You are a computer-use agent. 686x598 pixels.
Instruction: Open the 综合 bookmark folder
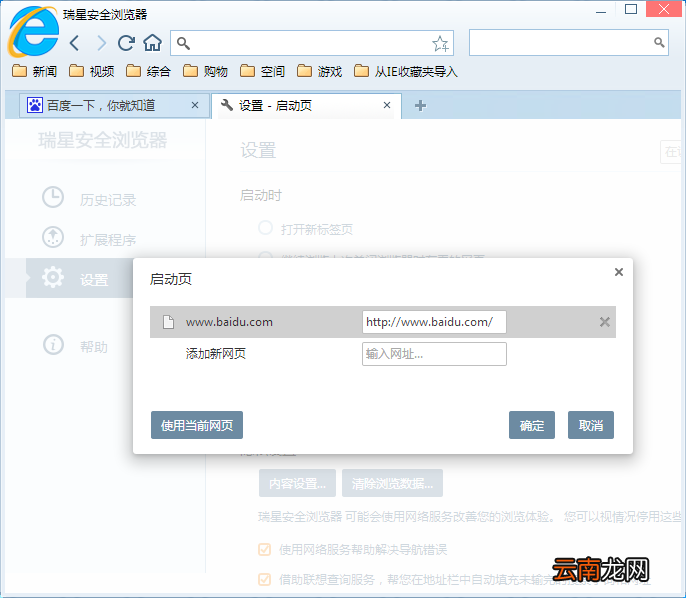point(148,71)
